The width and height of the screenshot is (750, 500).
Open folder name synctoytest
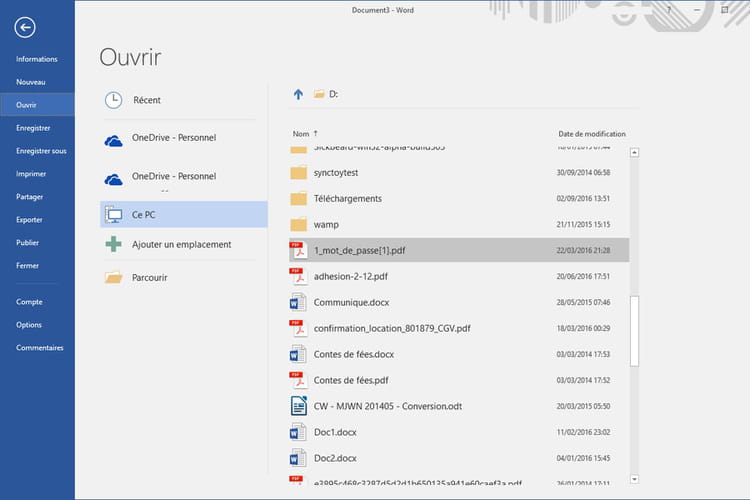click(x=336, y=173)
